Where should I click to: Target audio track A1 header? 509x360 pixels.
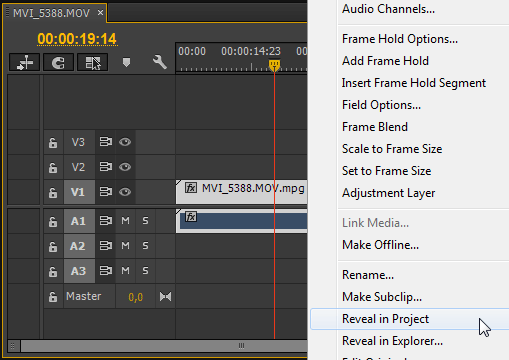(x=79, y=221)
